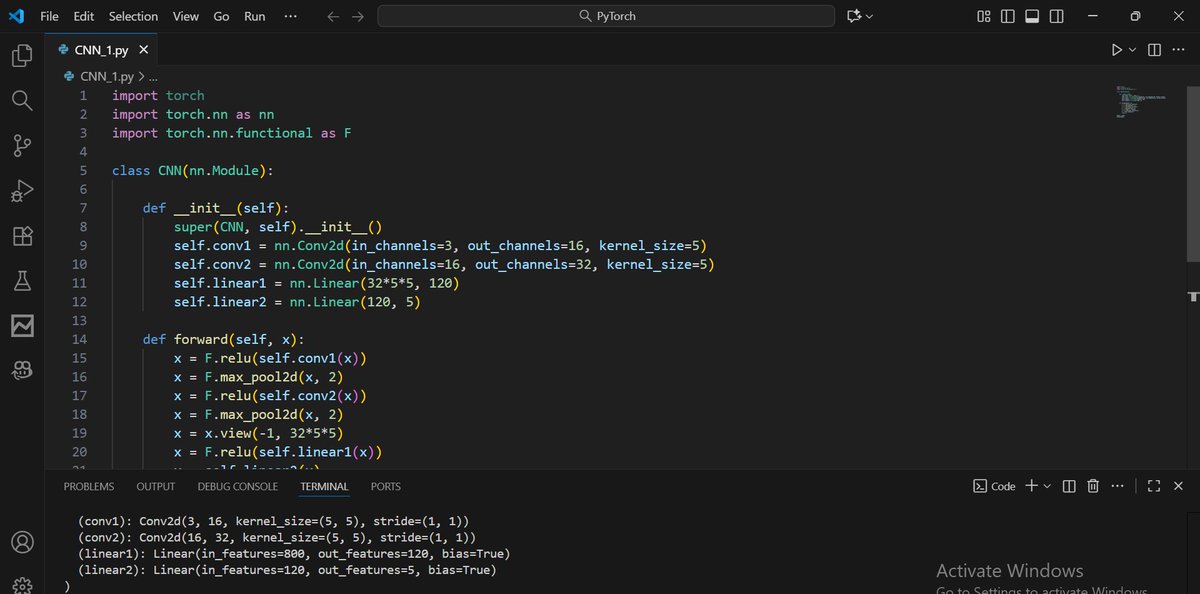Select the Code terminal instance label

point(995,486)
